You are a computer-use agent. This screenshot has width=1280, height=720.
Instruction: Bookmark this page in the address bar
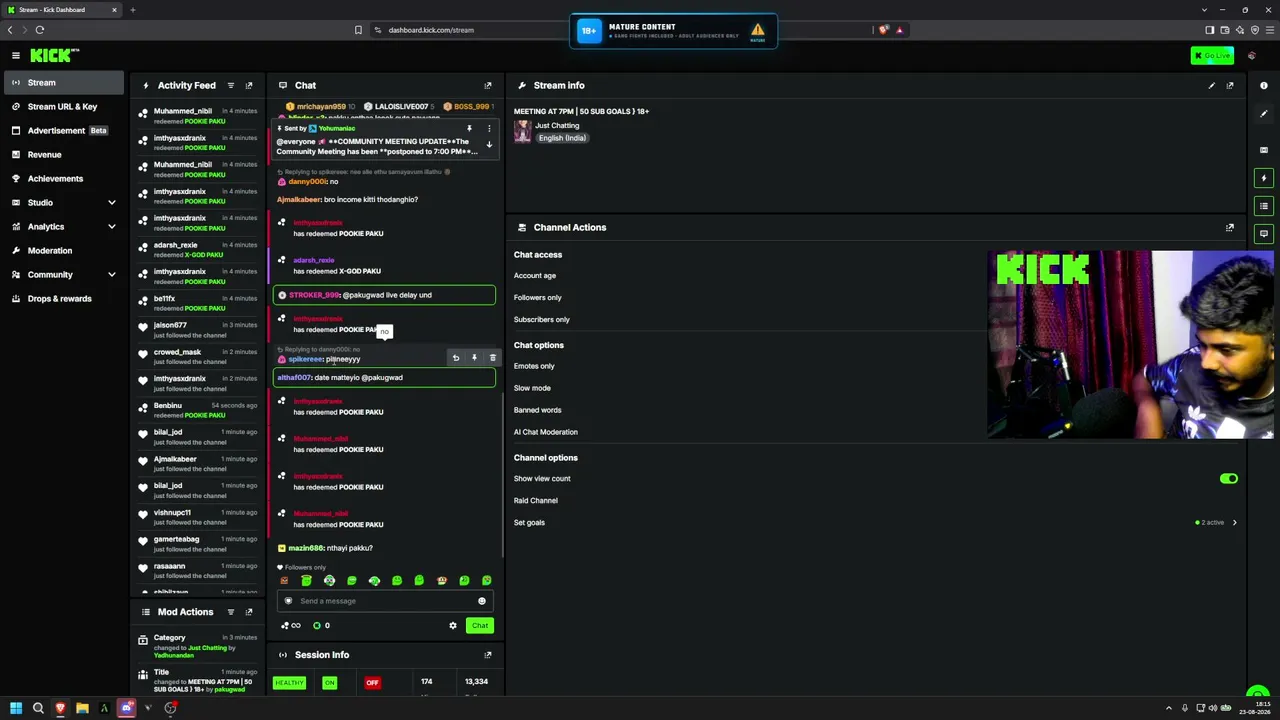pos(358,30)
